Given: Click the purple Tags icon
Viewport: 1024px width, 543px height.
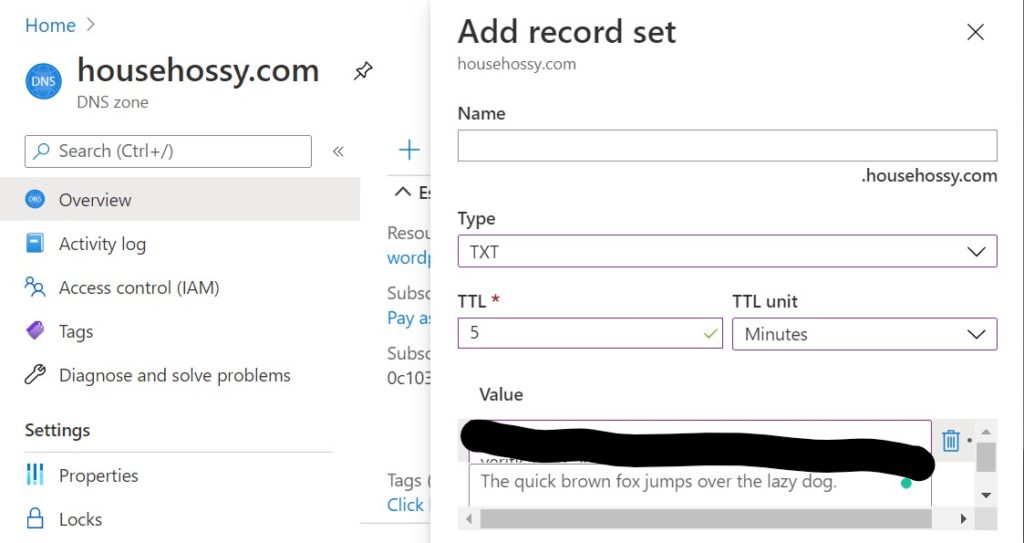Looking at the screenshot, I should [x=35, y=331].
